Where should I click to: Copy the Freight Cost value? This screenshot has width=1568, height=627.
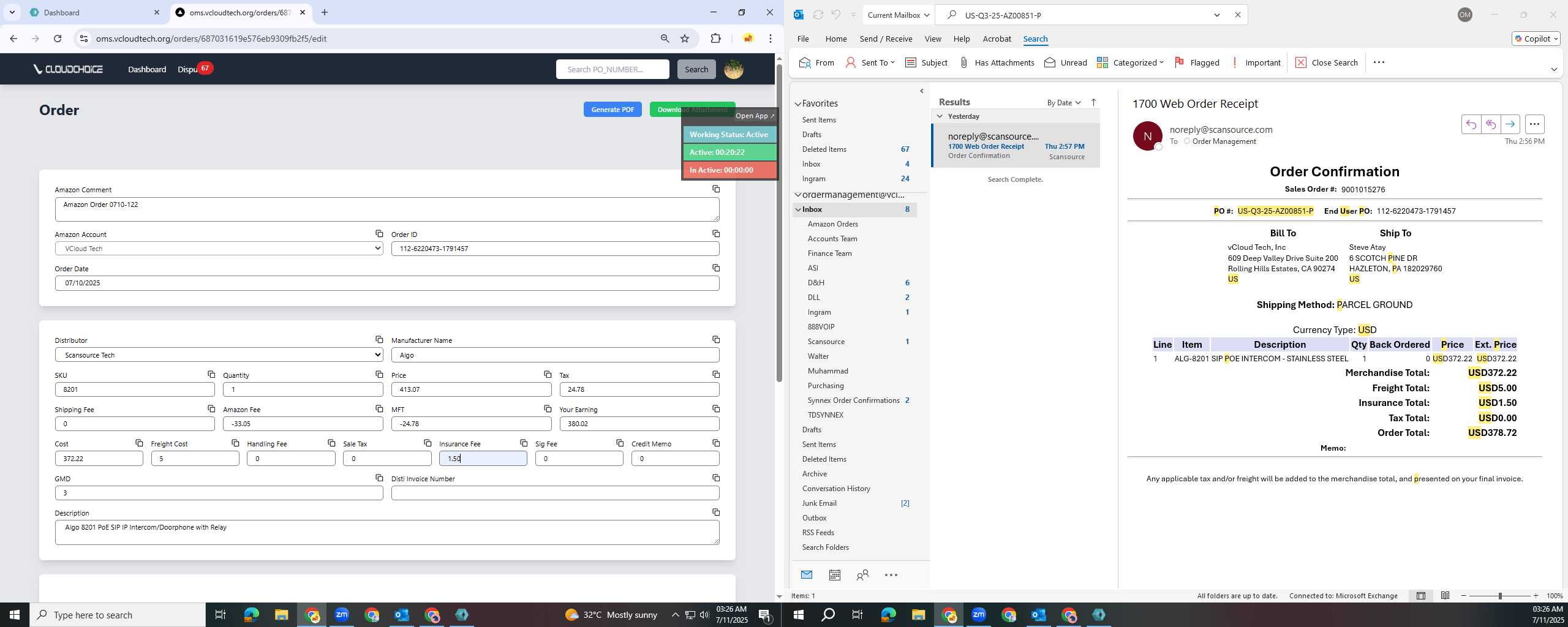[235, 443]
